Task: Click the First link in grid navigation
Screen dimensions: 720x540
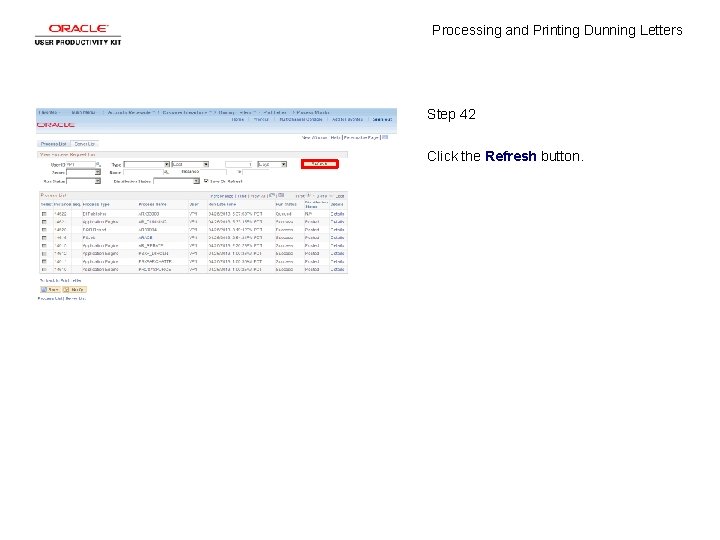Action: pyautogui.click(x=300, y=196)
